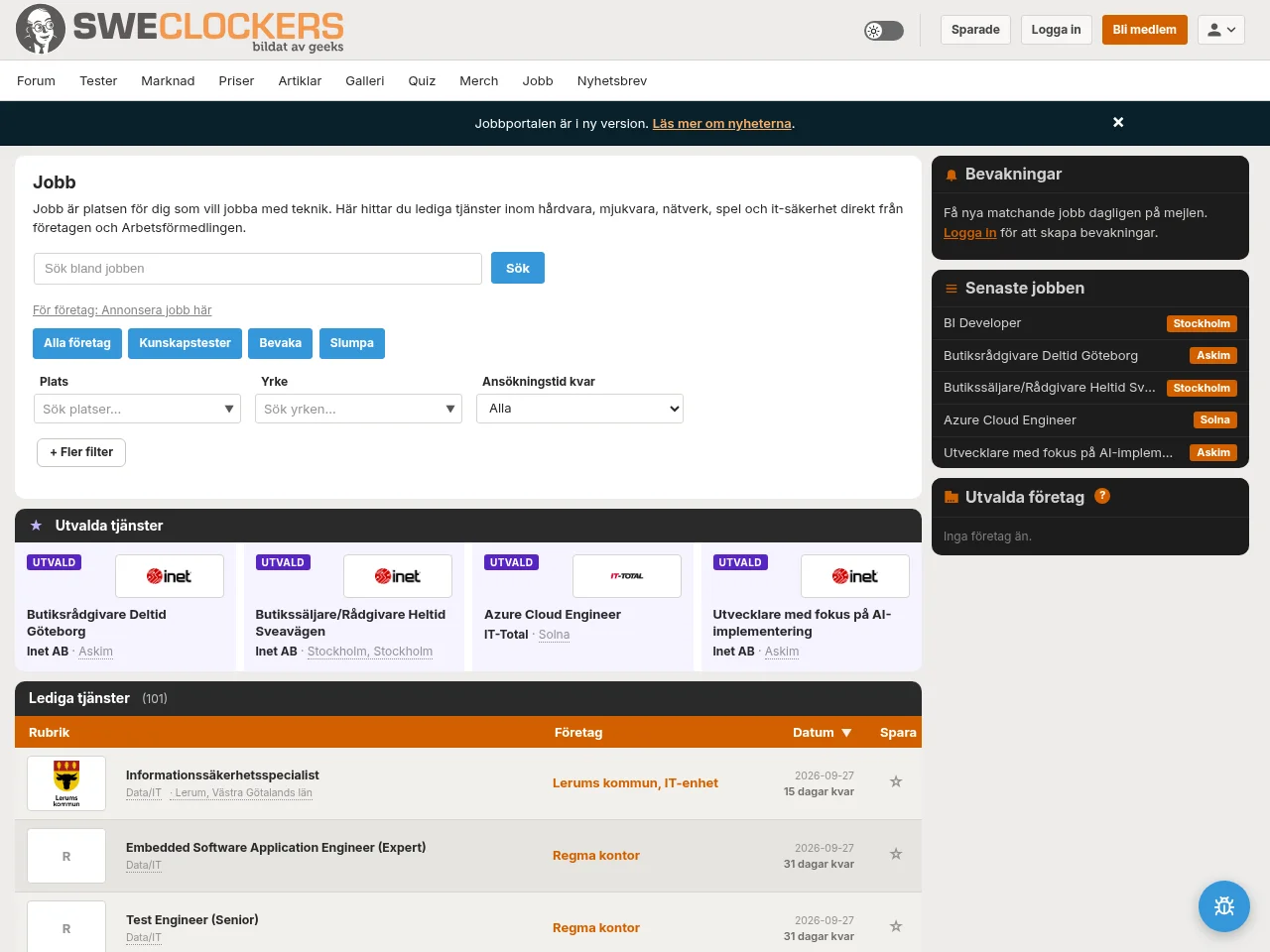This screenshot has width=1270, height=952.
Task: Open the Merch menu item
Action: point(479,80)
